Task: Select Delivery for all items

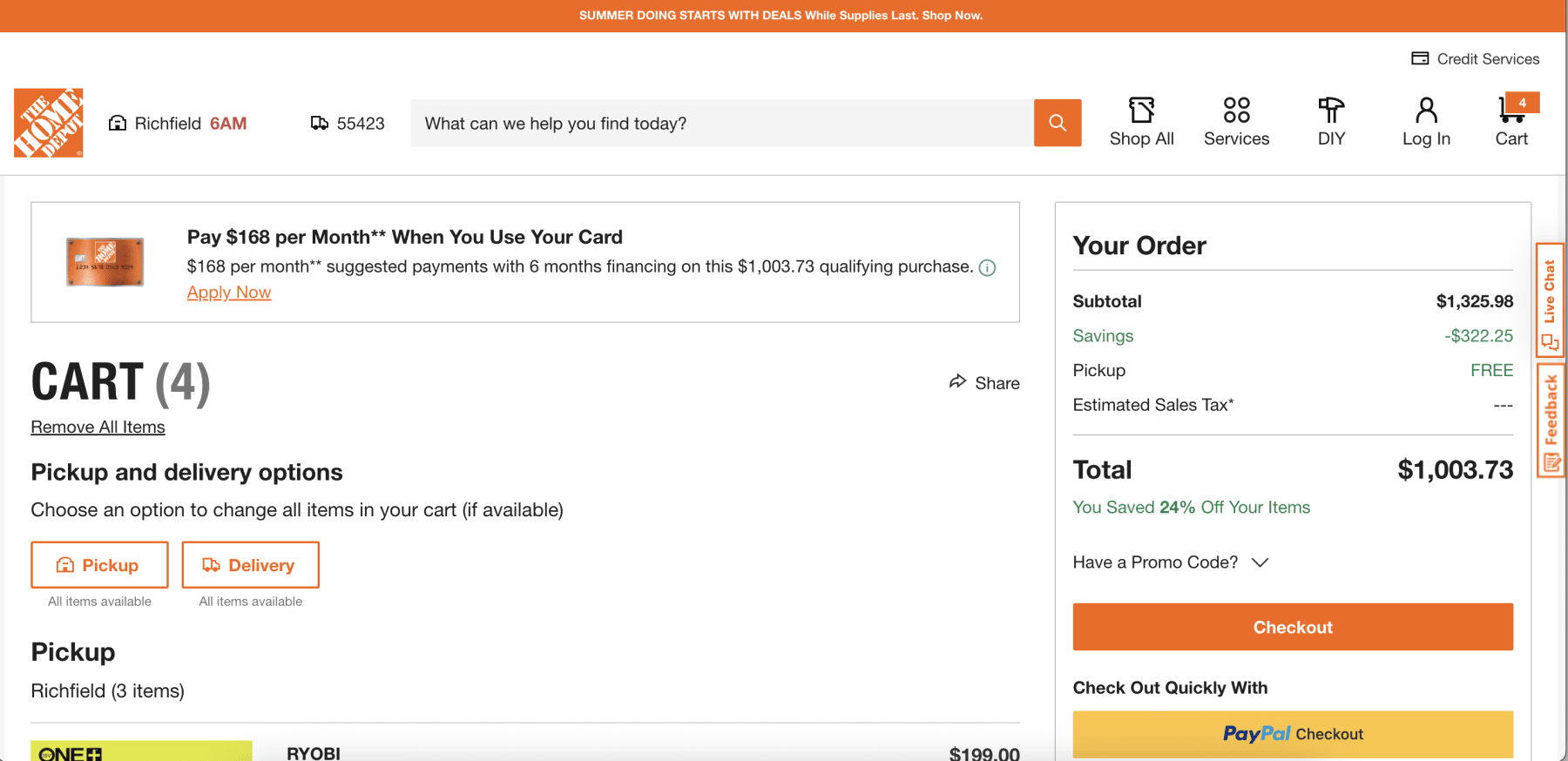Action: tap(250, 565)
